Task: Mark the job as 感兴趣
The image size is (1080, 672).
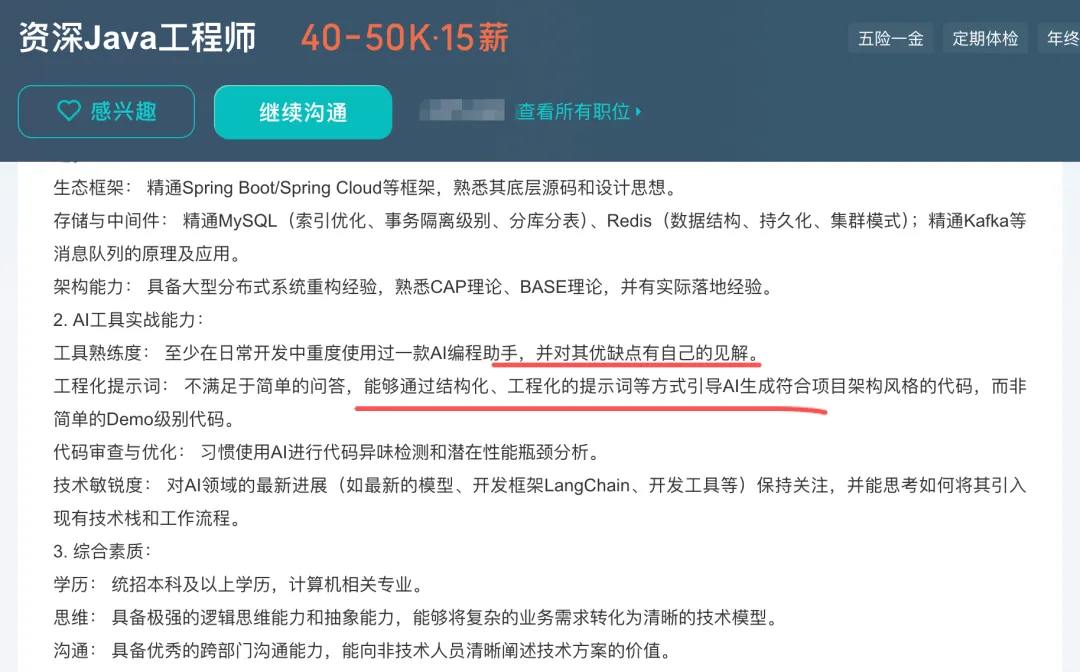Action: 106,112
